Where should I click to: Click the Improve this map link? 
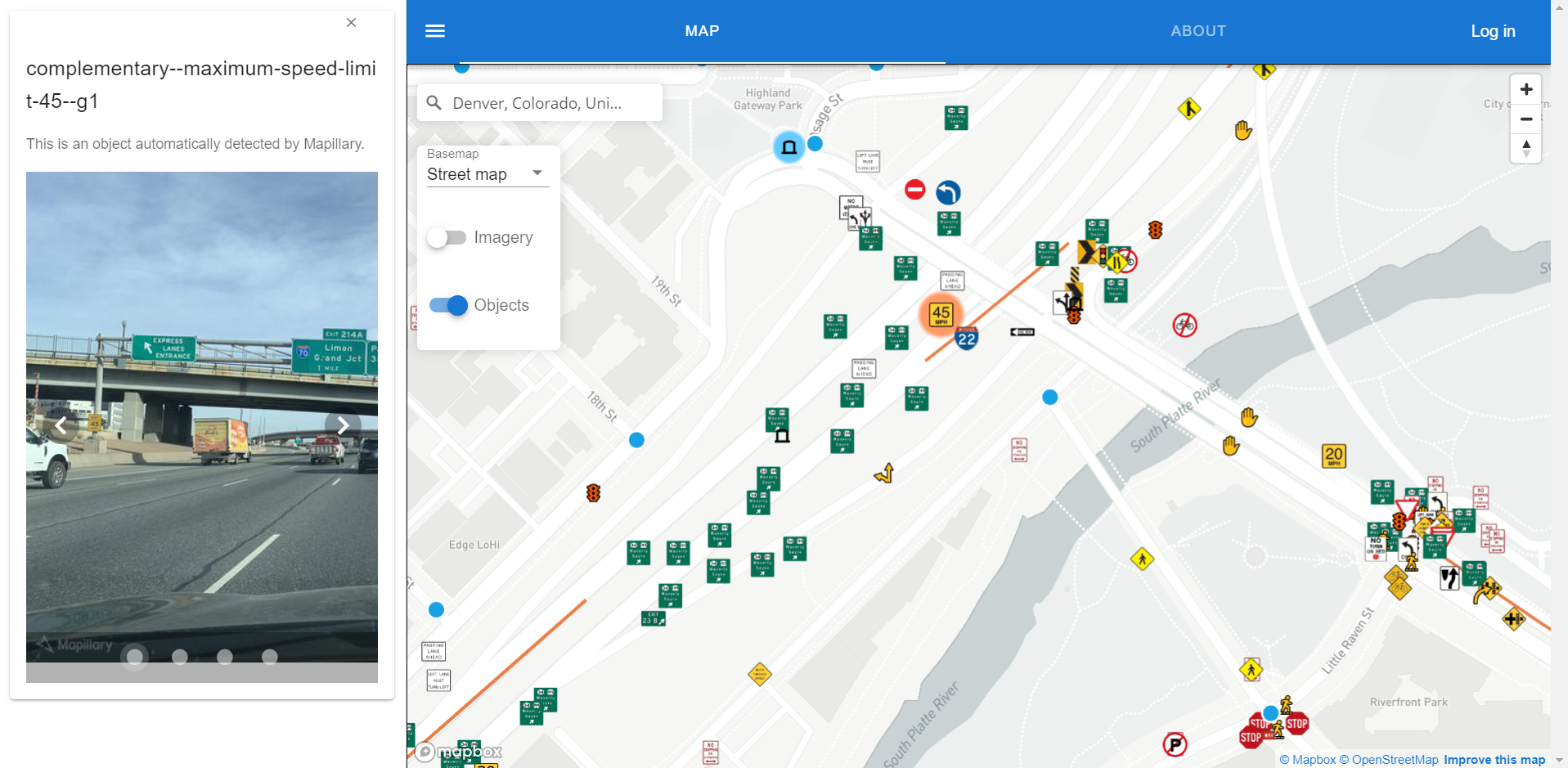coord(1494,760)
